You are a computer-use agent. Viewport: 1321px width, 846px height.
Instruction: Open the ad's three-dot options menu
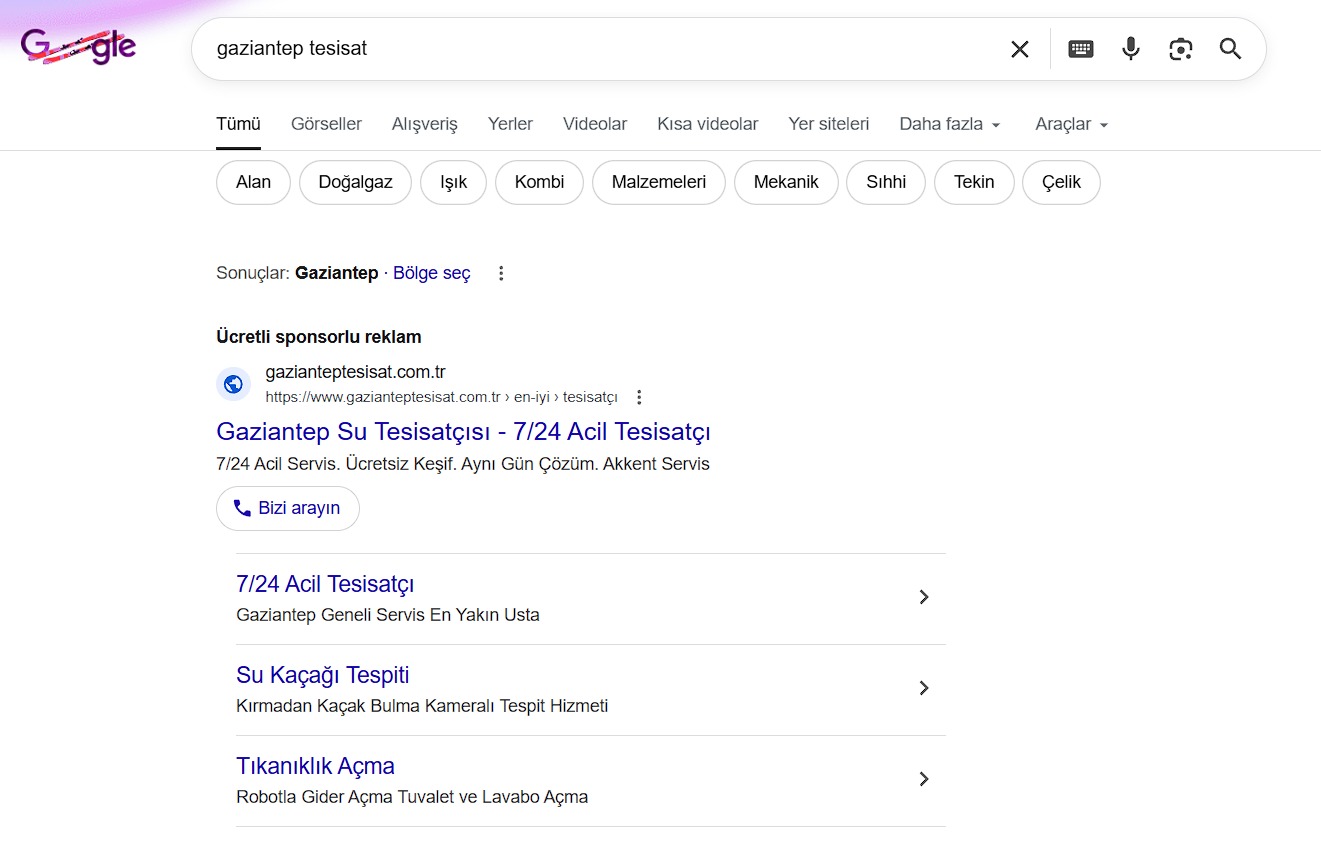pos(640,397)
